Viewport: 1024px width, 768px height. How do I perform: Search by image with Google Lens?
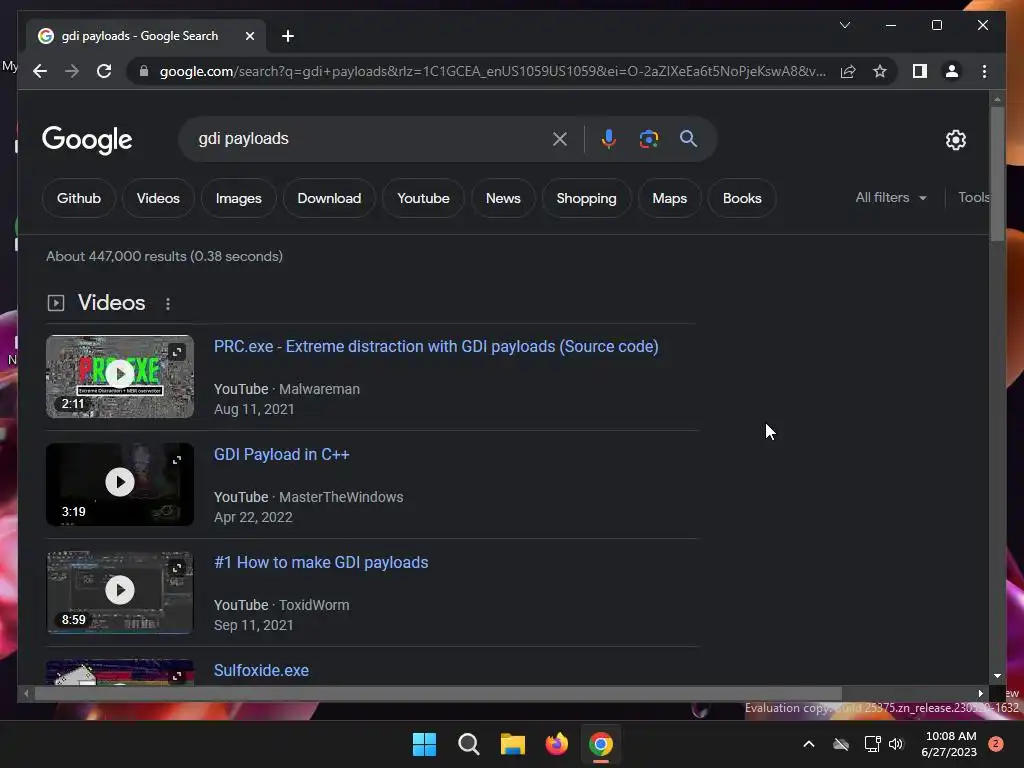[648, 138]
